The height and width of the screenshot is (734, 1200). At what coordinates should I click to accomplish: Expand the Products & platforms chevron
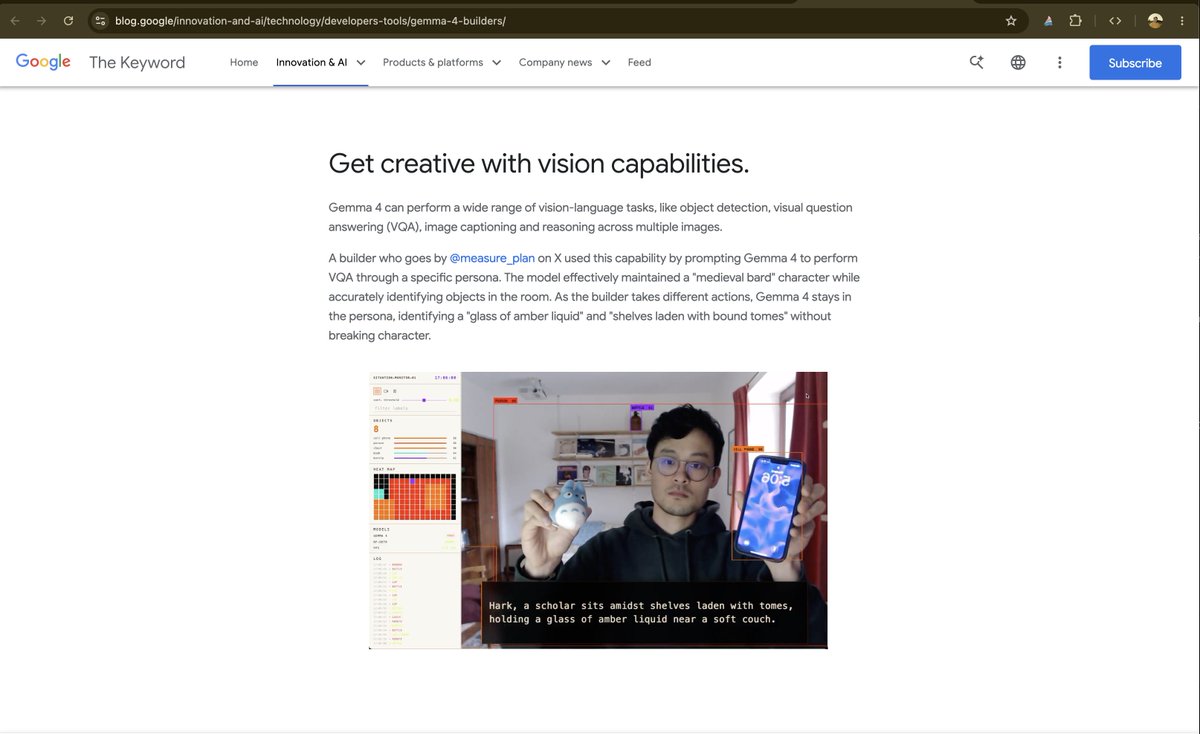(497, 62)
